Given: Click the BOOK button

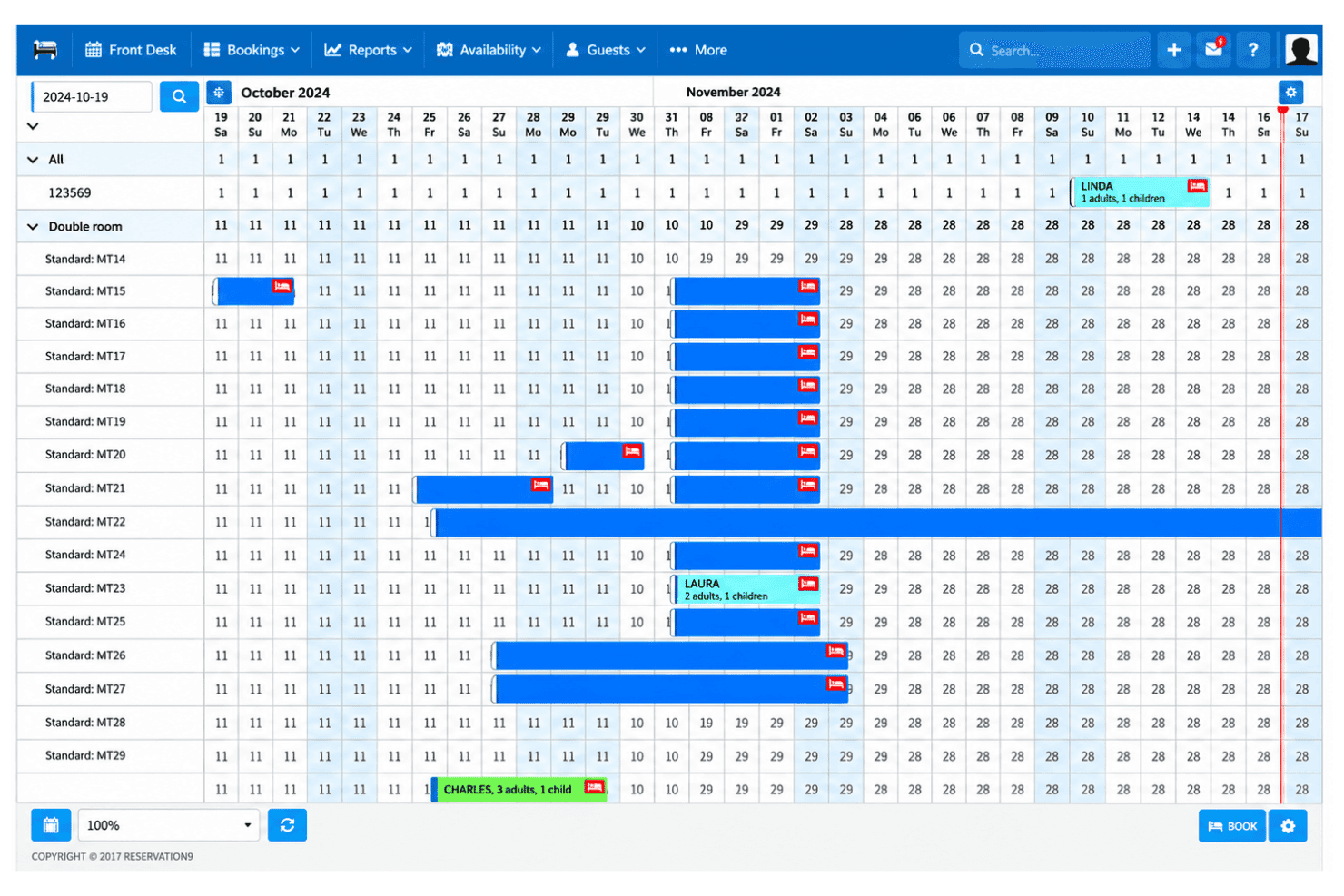Looking at the screenshot, I should point(1231,826).
